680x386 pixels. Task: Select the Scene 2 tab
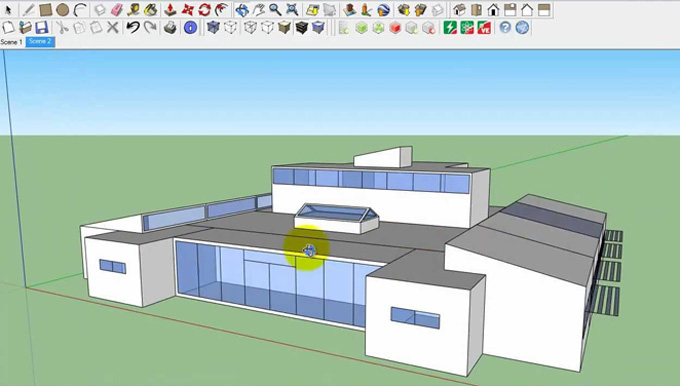[x=40, y=42]
